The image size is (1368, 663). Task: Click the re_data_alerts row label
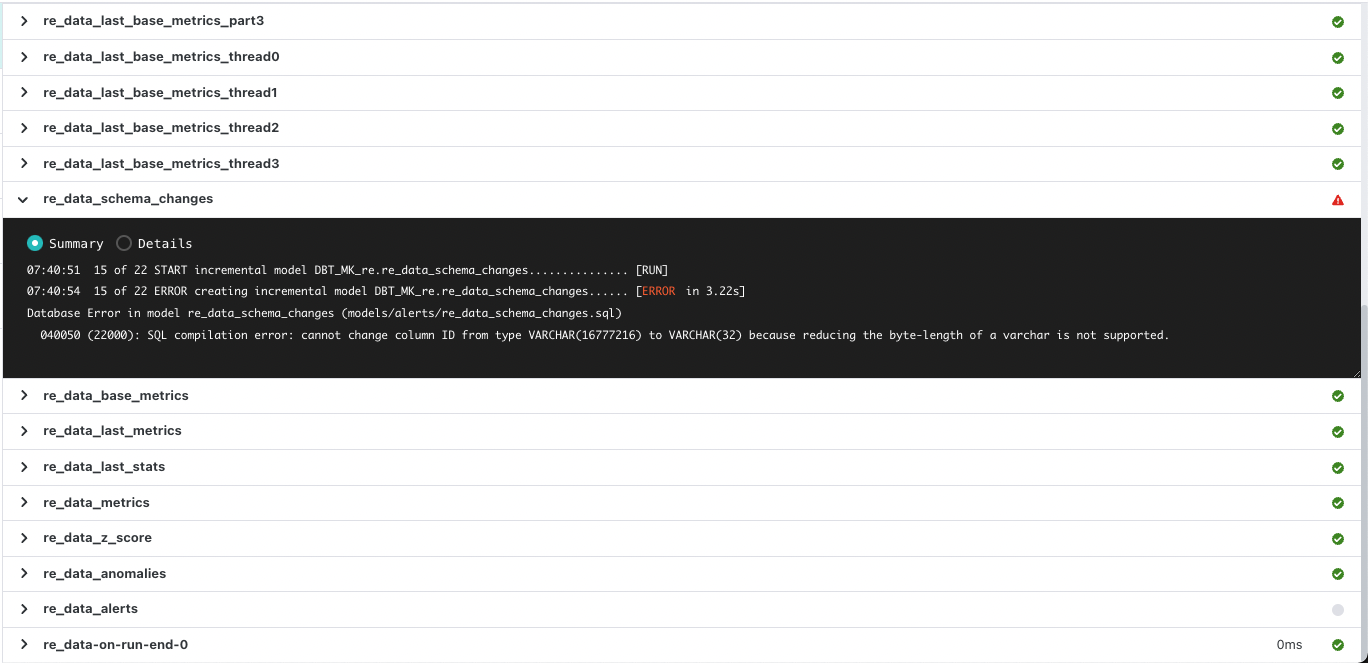click(90, 609)
